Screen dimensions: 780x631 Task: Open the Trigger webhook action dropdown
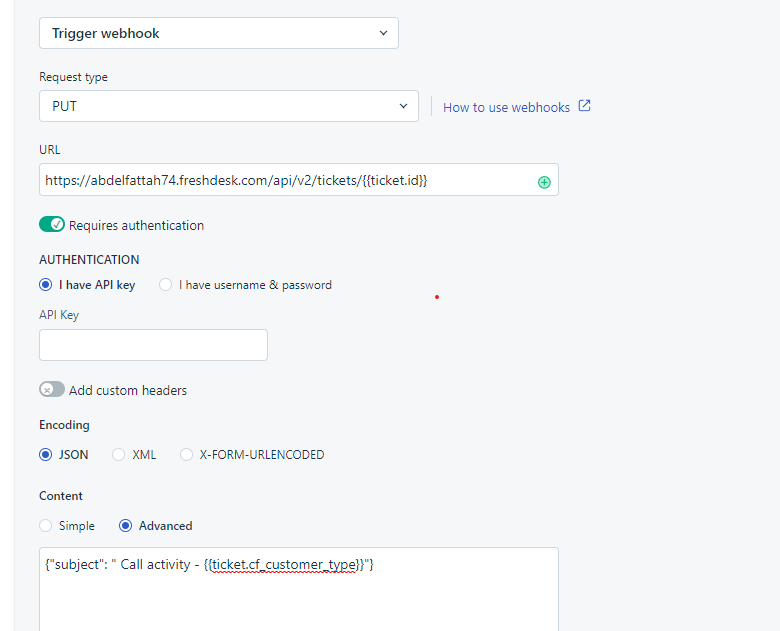click(219, 33)
